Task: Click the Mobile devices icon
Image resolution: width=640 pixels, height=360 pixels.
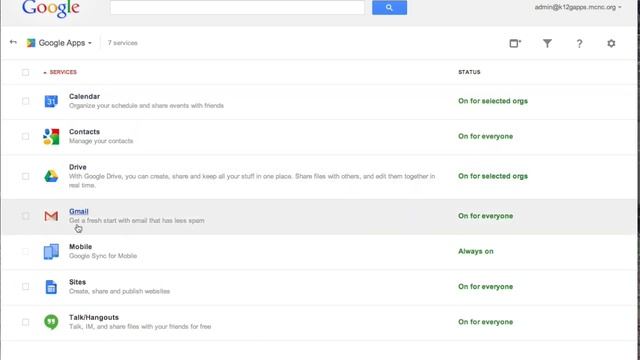Action: [51, 251]
